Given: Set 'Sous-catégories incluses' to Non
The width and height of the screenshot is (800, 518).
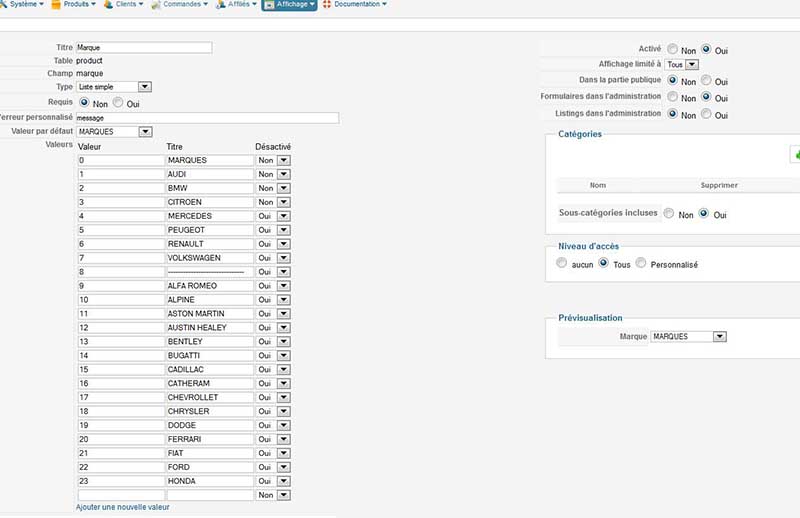Looking at the screenshot, I should point(669,213).
